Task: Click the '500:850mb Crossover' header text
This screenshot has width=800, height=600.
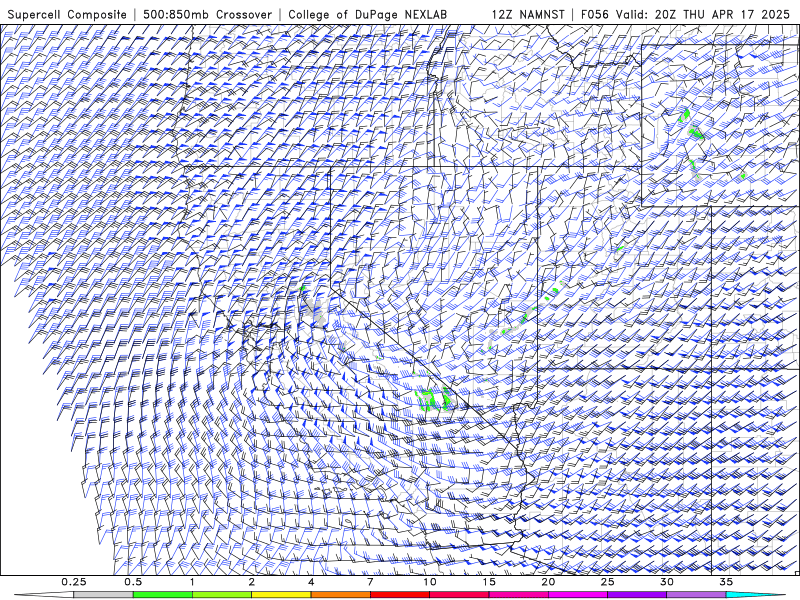Action: point(207,15)
